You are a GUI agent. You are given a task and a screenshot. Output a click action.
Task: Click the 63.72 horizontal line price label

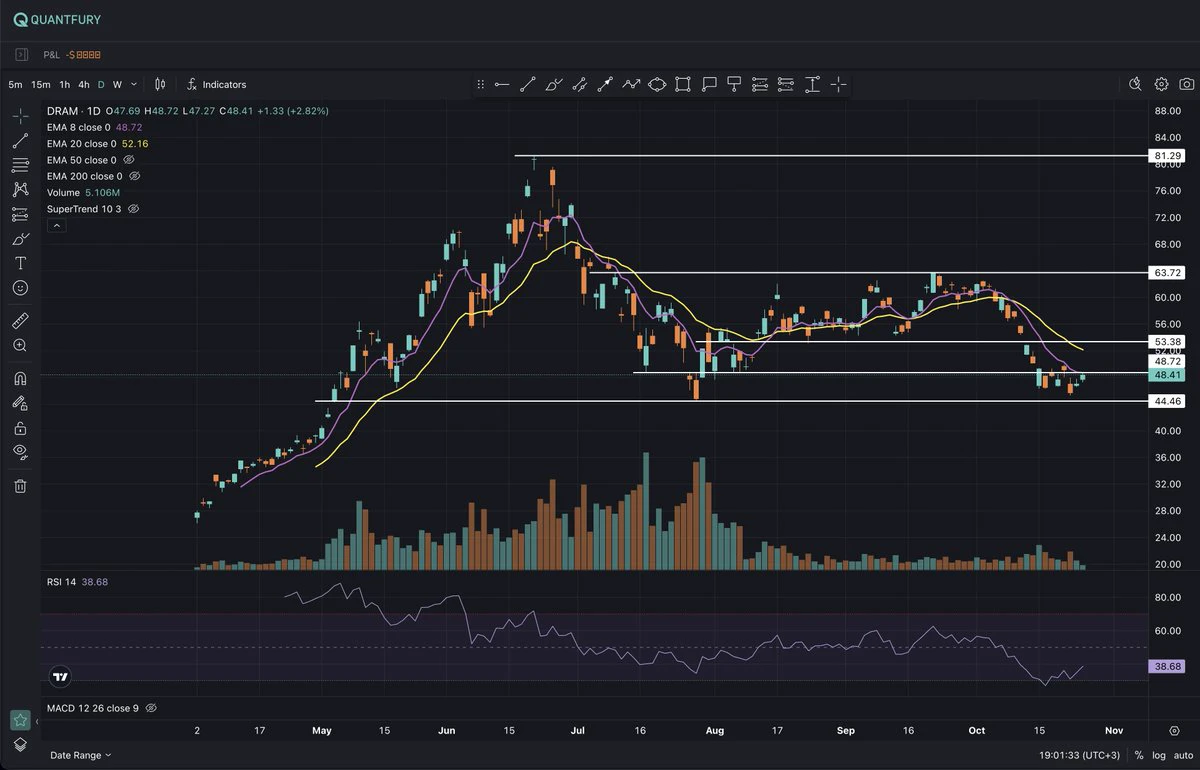click(1167, 272)
